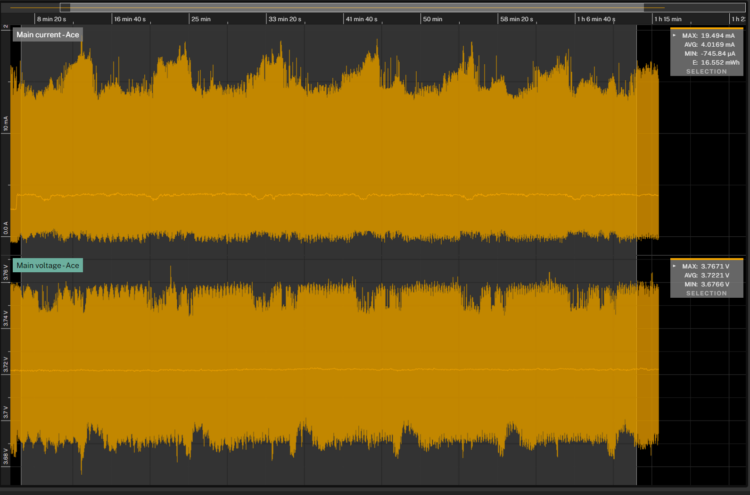The width and height of the screenshot is (750, 495).
Task: Click the AVG 3.7221 V reading
Action: pos(706,275)
